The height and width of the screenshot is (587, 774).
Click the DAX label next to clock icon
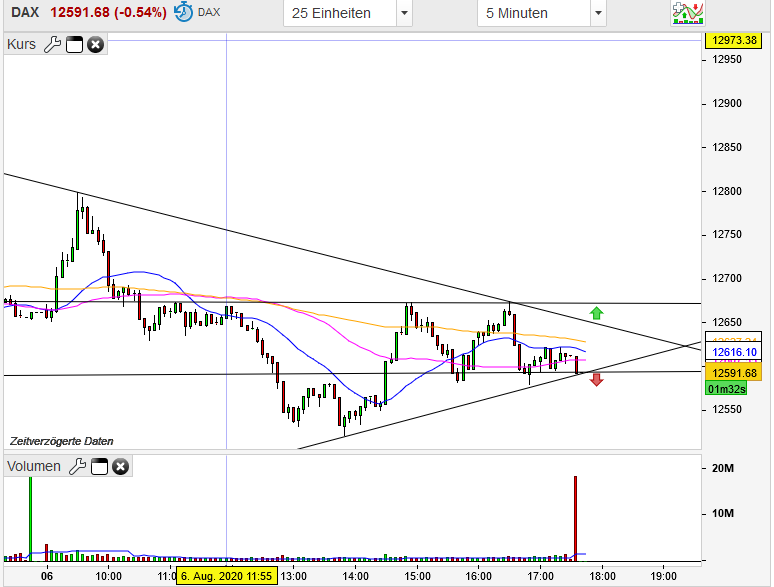[x=209, y=12]
